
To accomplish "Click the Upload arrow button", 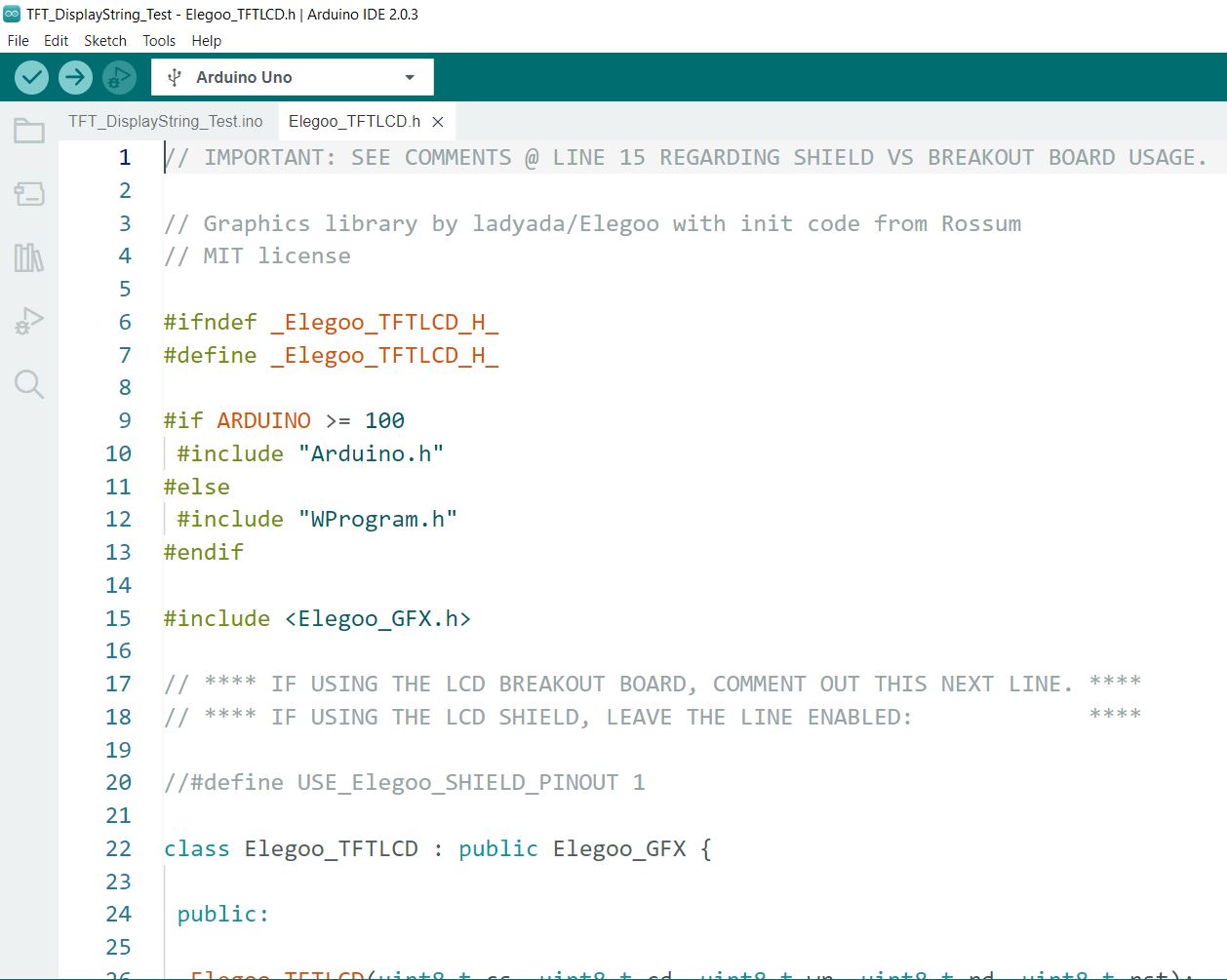I will tap(75, 77).
